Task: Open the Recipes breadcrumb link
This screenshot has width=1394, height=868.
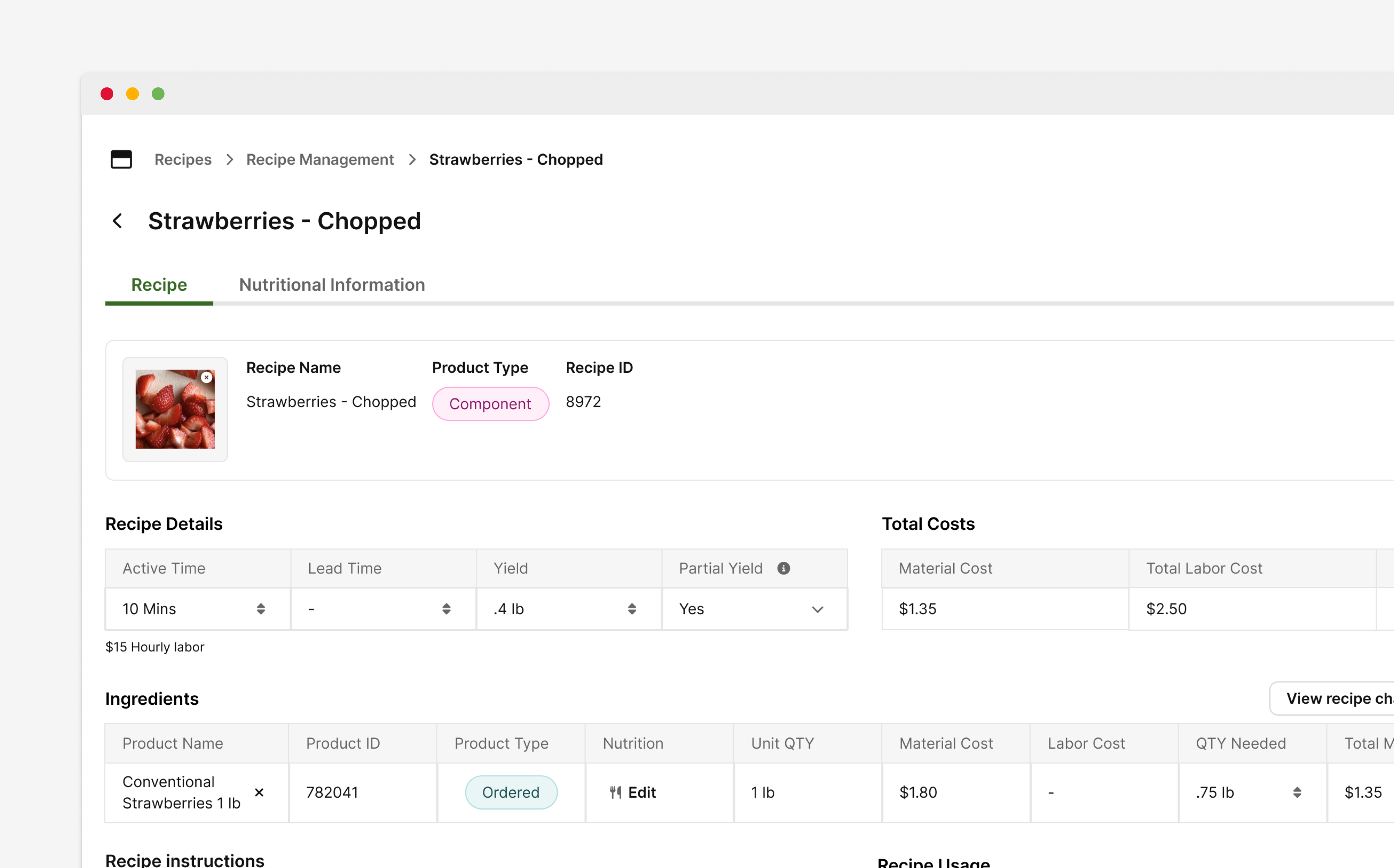Action: (x=183, y=159)
